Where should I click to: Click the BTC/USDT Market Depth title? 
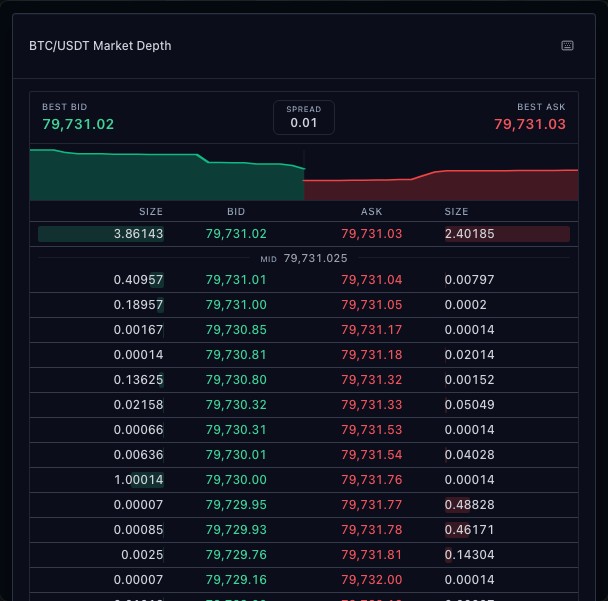[x=100, y=46]
